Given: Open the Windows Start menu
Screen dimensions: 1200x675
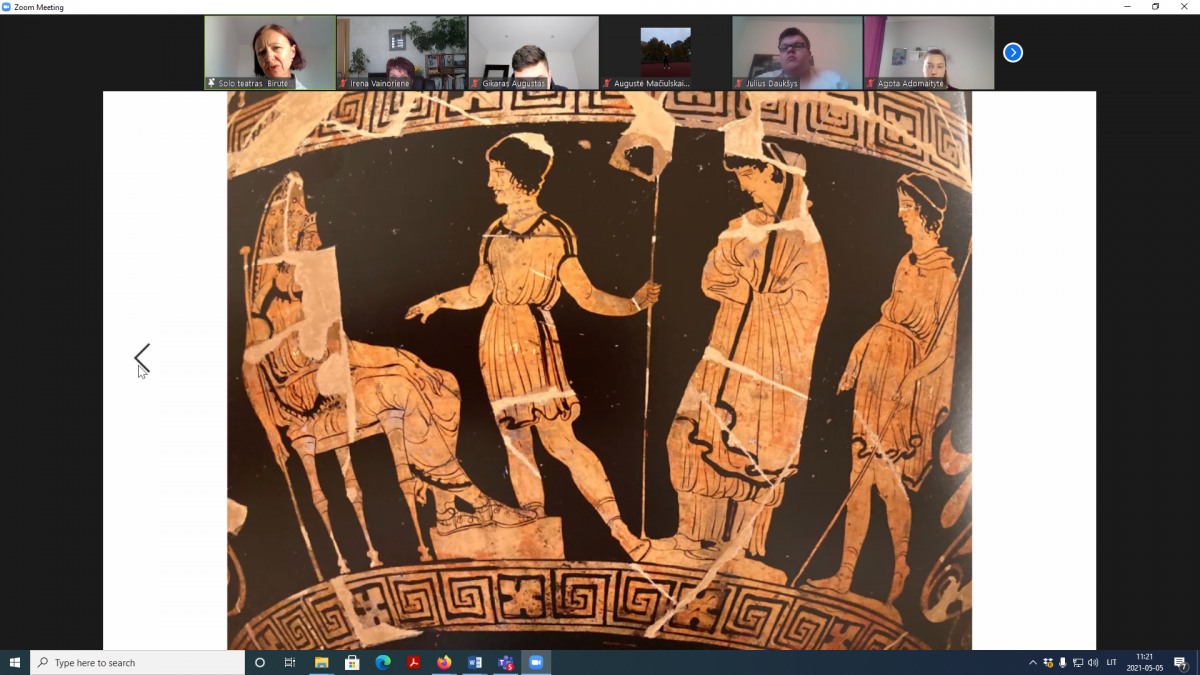Looking at the screenshot, I should point(15,662).
